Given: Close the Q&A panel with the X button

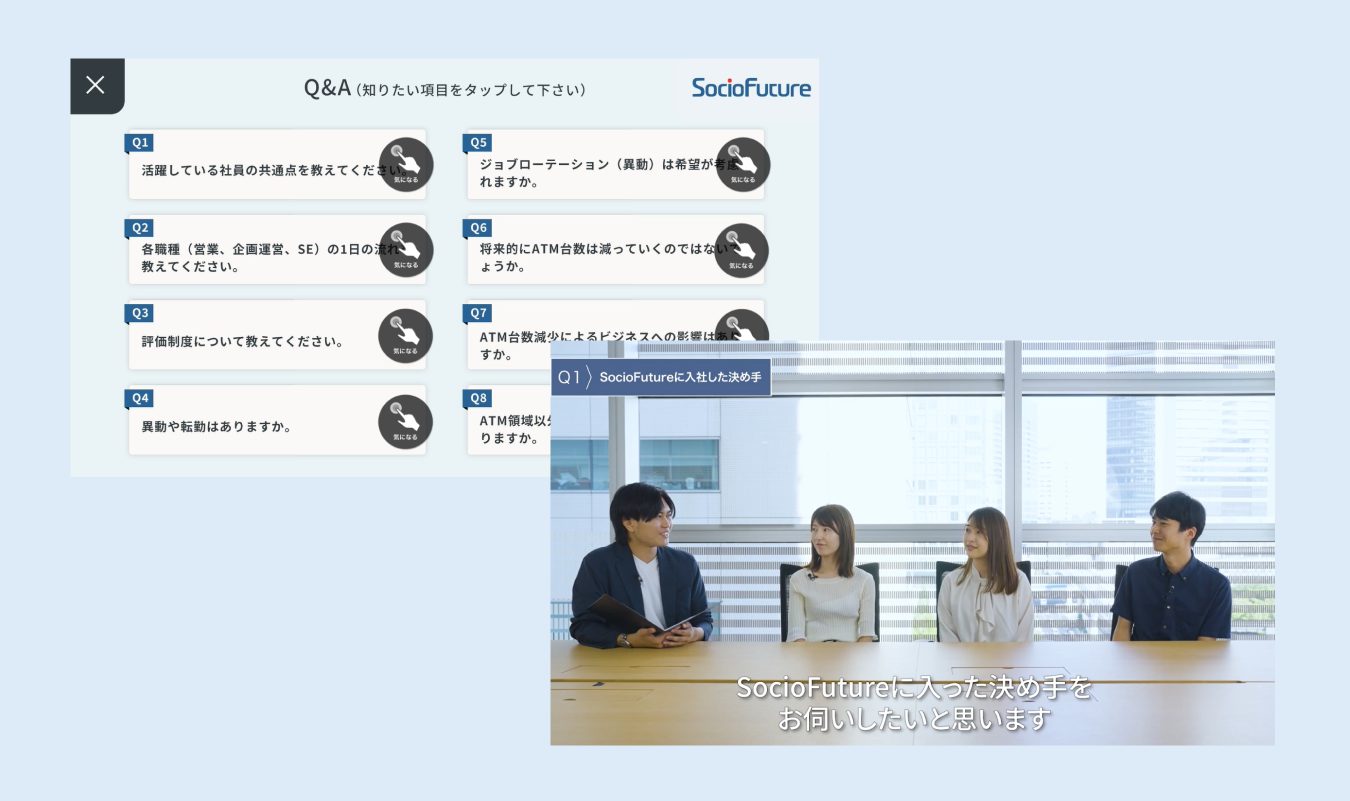Looking at the screenshot, I should 97,86.
